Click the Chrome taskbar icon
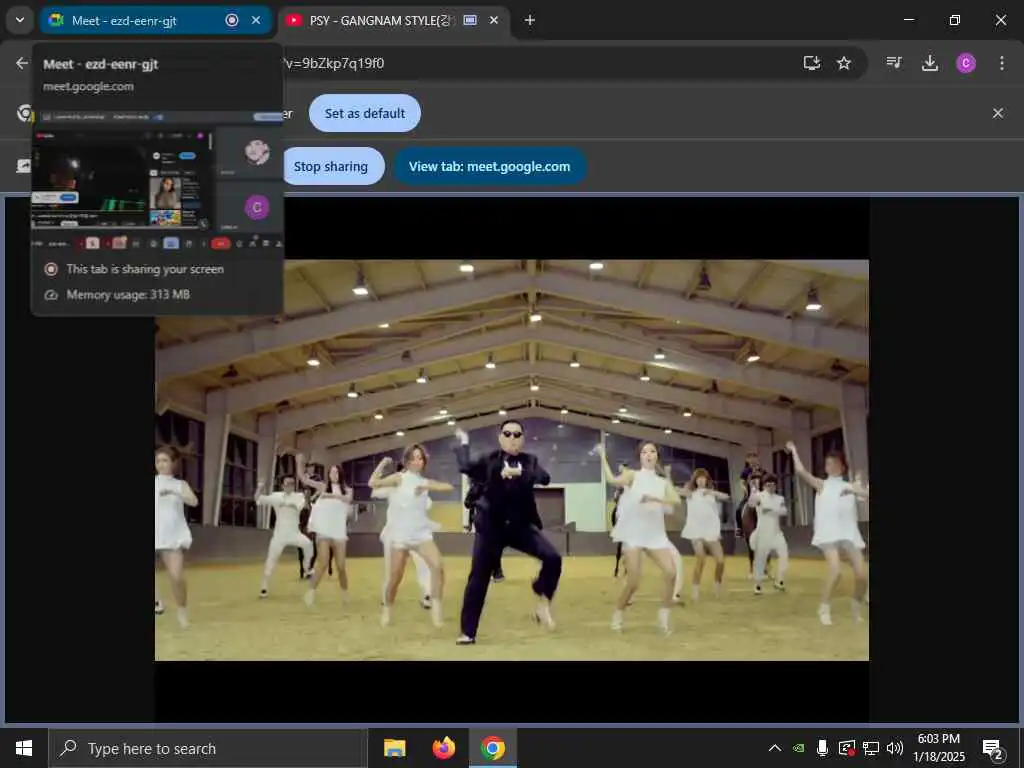The height and width of the screenshot is (768, 1024). click(493, 748)
